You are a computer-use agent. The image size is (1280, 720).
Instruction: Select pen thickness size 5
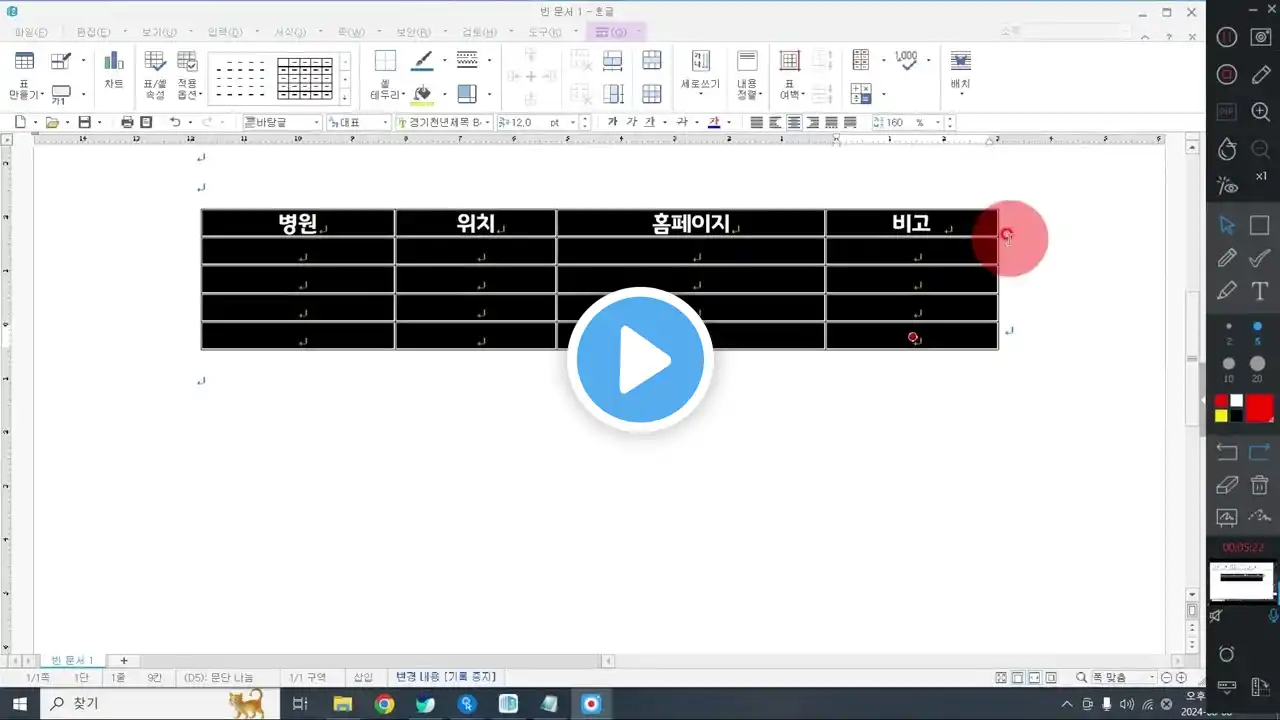pos(1258,331)
